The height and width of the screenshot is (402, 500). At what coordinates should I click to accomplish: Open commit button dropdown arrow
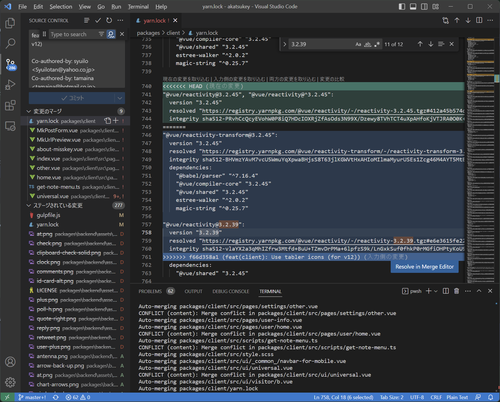pyautogui.click(x=120, y=98)
